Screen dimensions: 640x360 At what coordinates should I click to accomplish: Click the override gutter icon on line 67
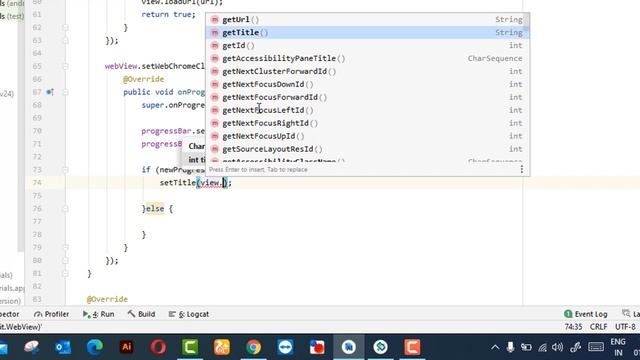[x=50, y=92]
